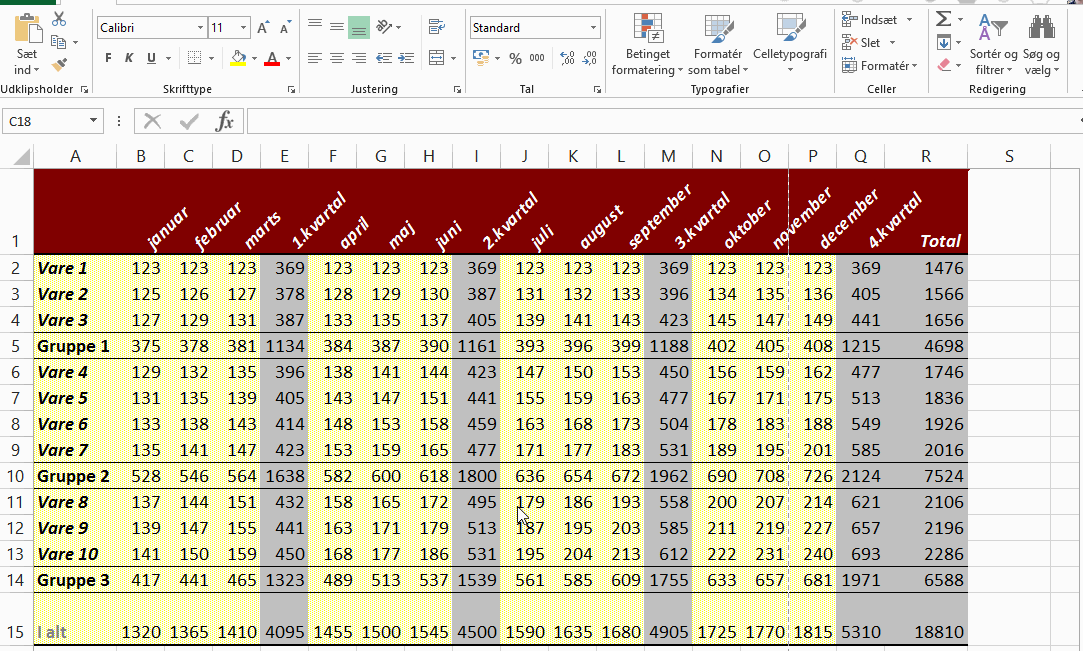Toggle bold F formatting

pos(109,59)
